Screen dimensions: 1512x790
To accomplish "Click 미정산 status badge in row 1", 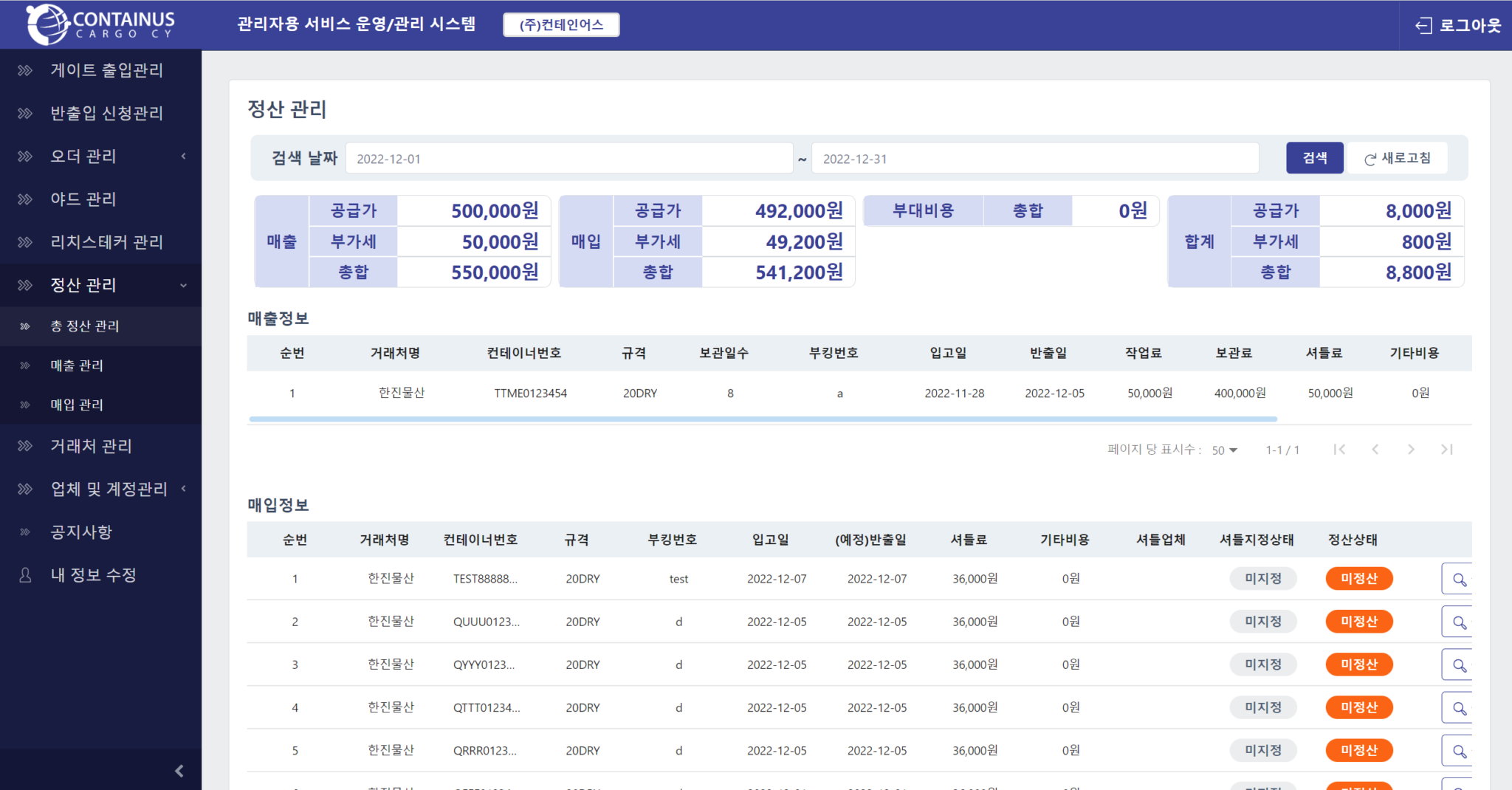I will tap(1358, 579).
